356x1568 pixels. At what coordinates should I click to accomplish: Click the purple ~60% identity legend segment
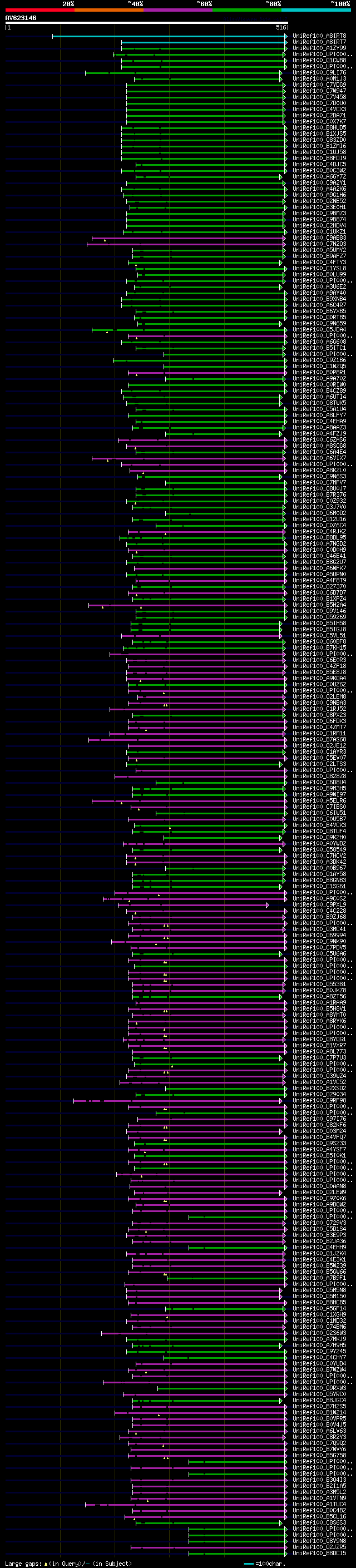click(x=177, y=10)
